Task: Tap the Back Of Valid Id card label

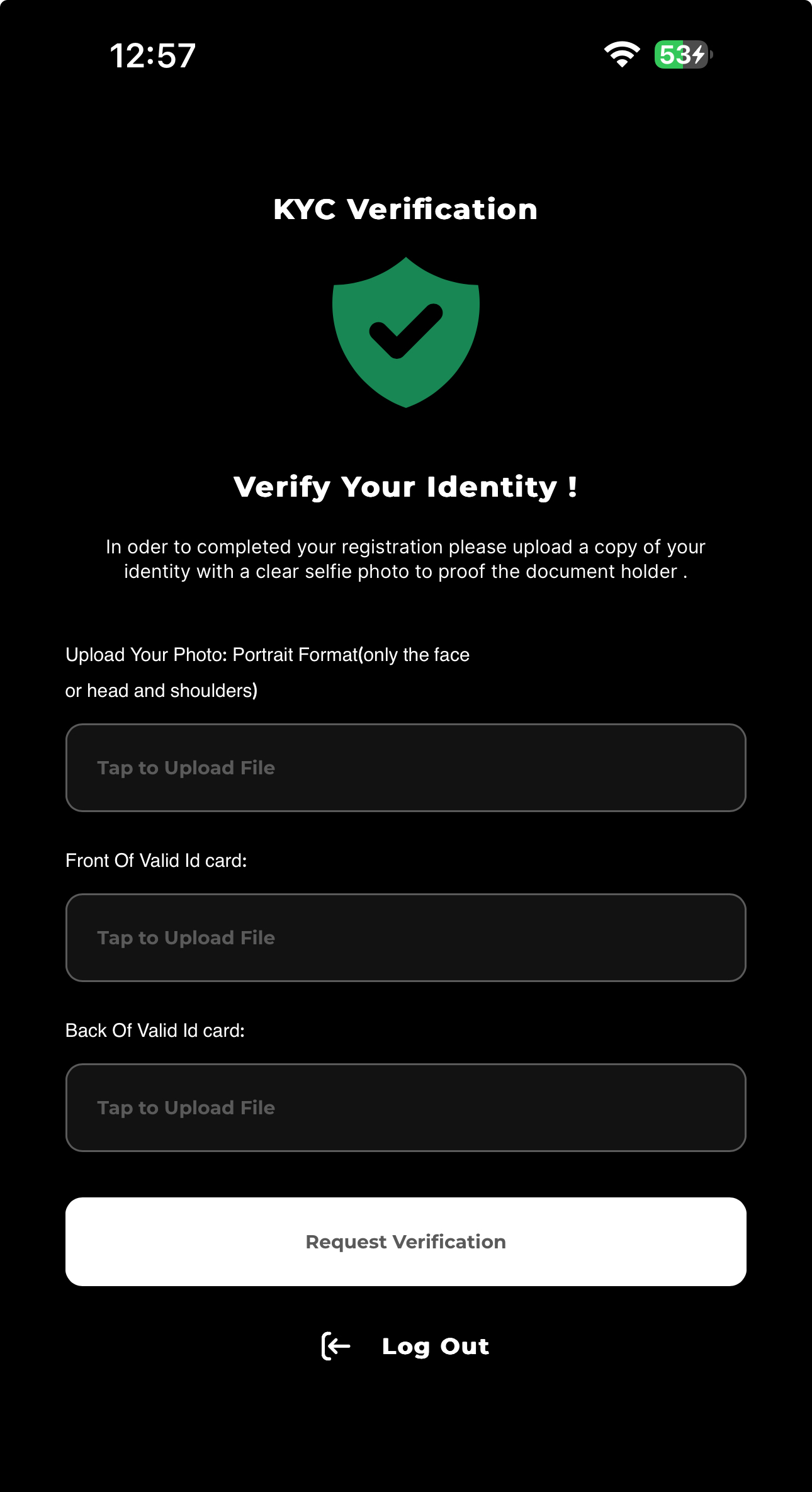Action: (x=155, y=1031)
